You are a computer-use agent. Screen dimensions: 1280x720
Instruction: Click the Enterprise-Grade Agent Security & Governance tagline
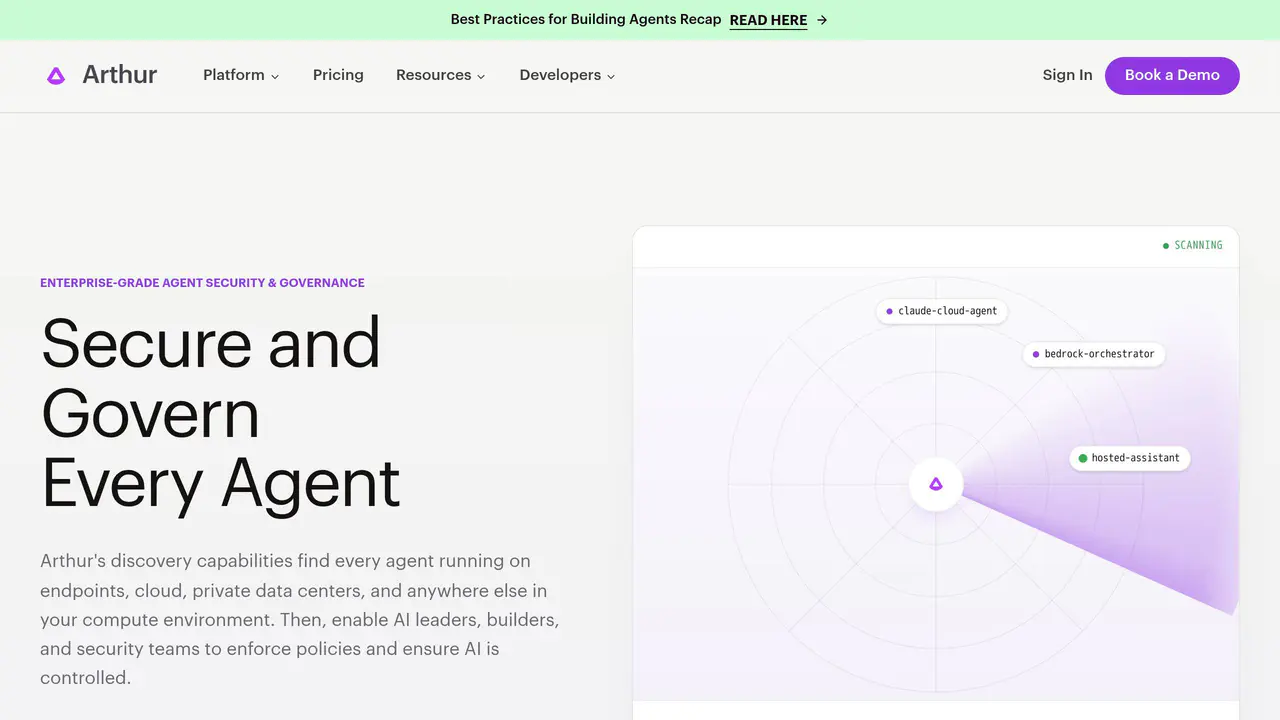202,283
